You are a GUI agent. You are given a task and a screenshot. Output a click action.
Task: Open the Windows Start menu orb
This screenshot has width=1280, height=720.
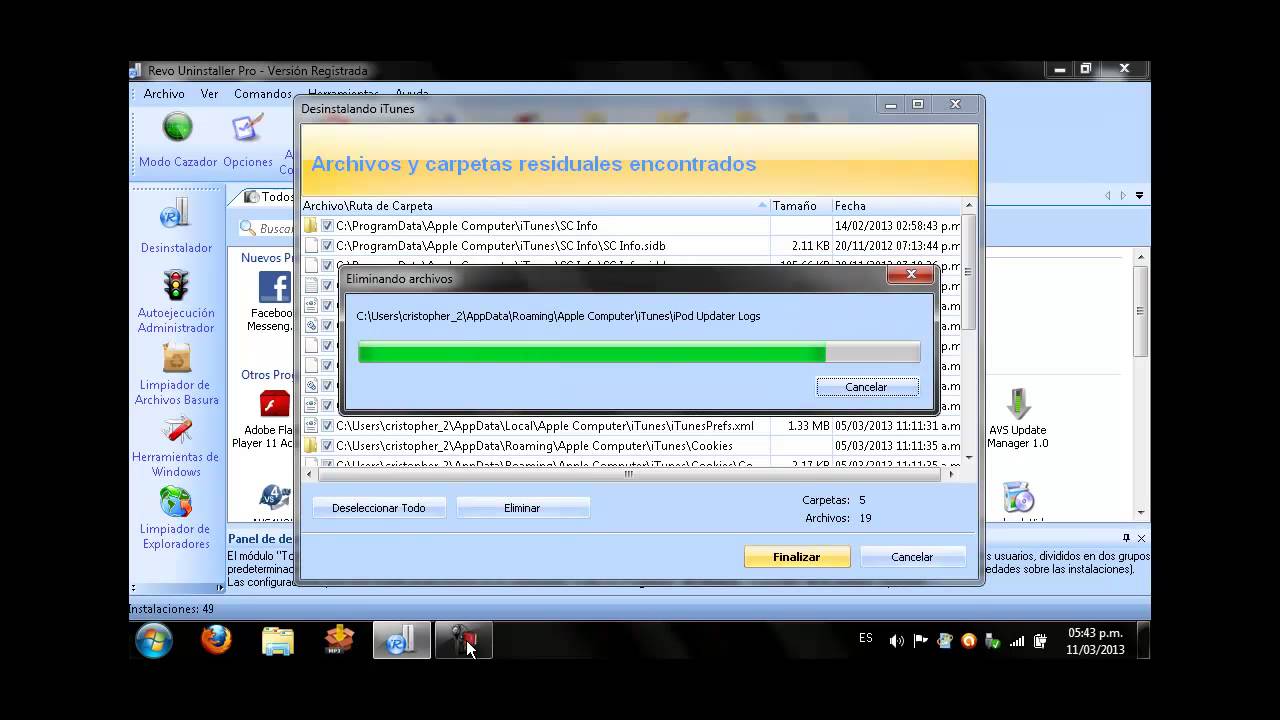point(154,640)
